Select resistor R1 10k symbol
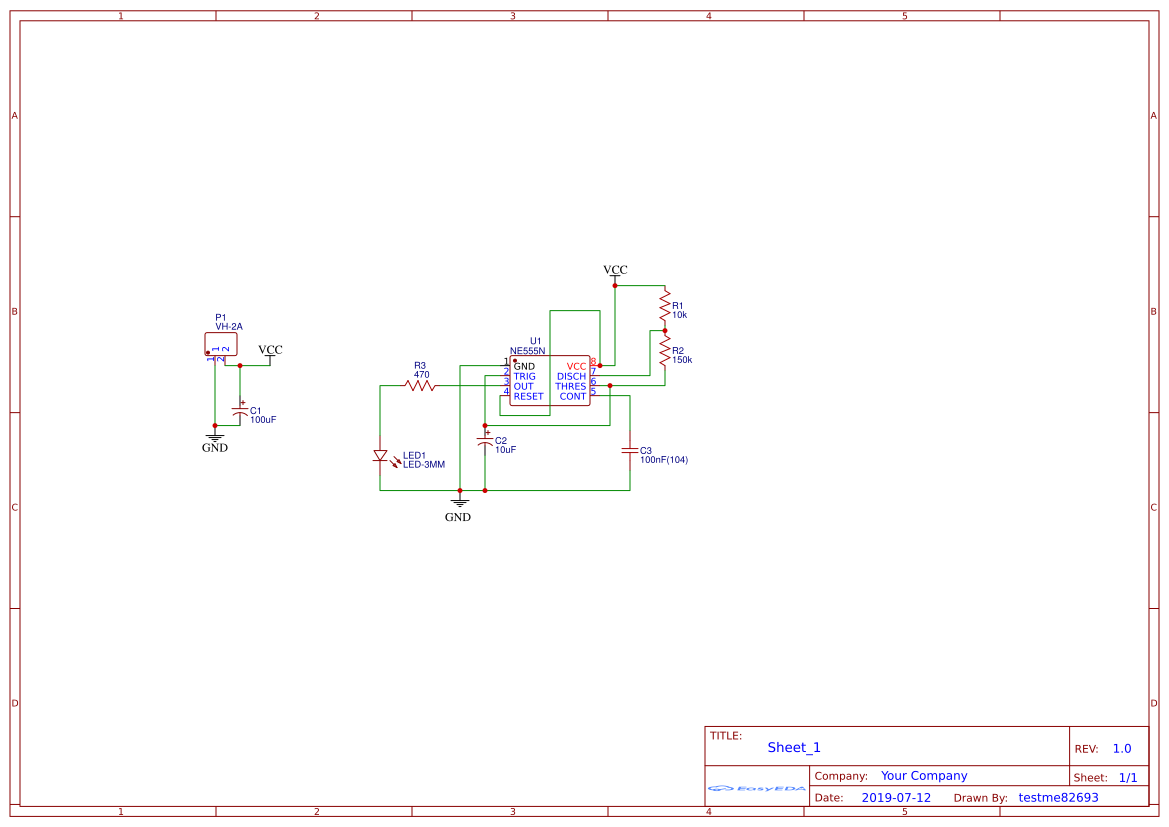Viewport: 1169px width, 827px height. (665, 305)
